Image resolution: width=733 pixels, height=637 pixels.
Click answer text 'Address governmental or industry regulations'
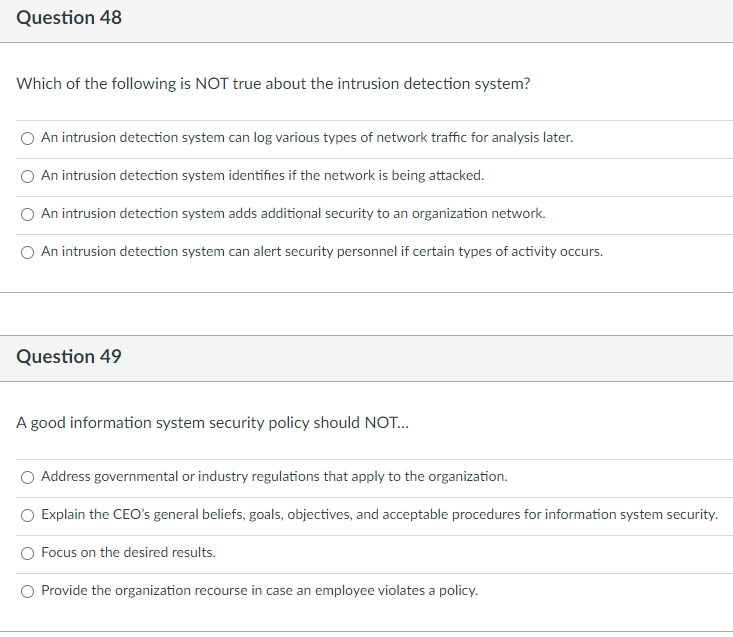(x=274, y=477)
